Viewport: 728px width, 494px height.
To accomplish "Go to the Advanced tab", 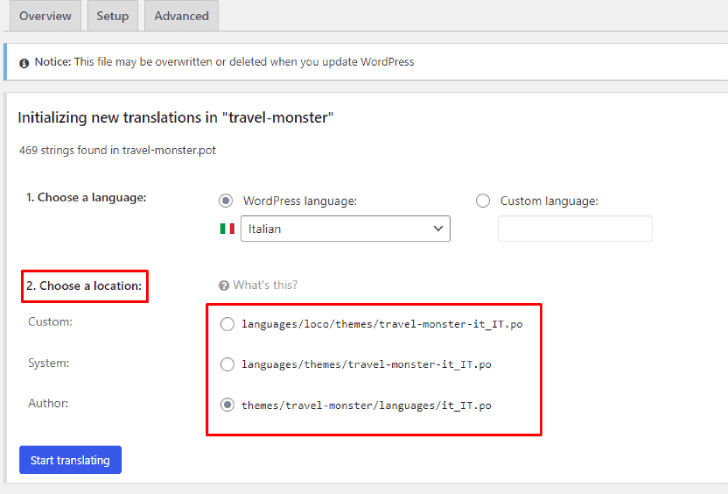I will (x=182, y=16).
